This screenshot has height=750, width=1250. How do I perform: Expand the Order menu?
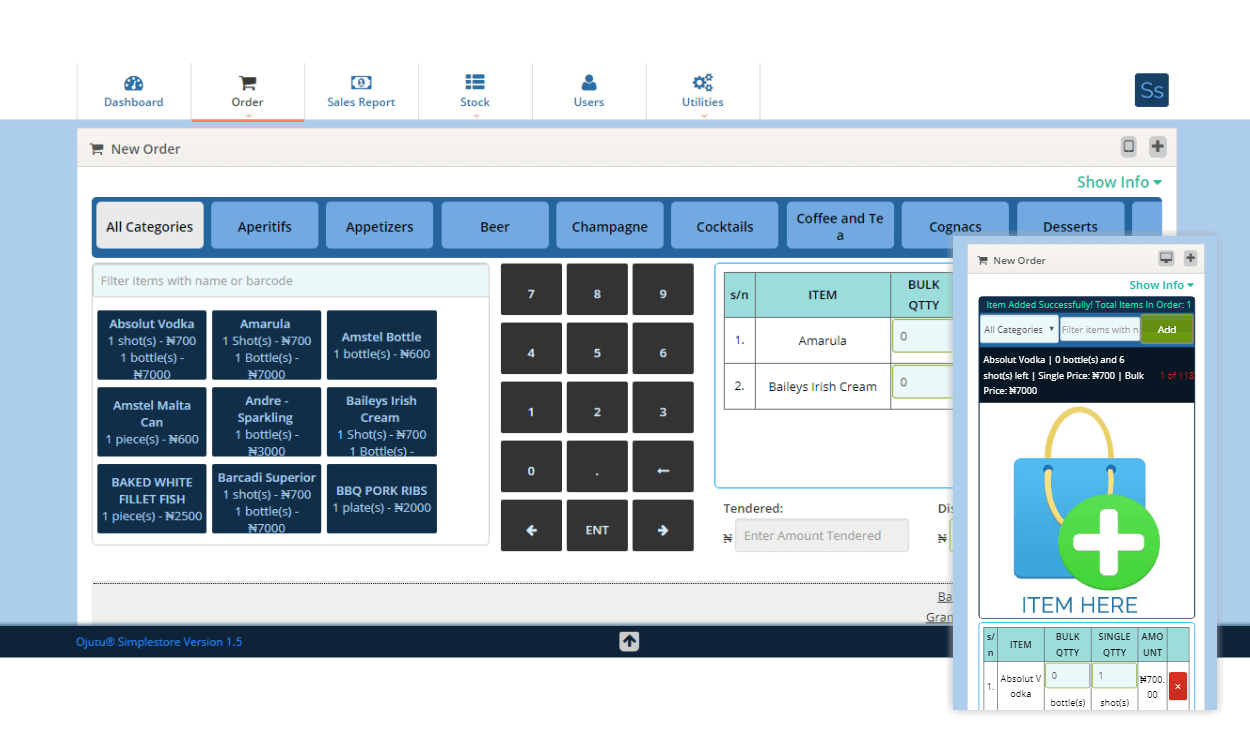[247, 91]
